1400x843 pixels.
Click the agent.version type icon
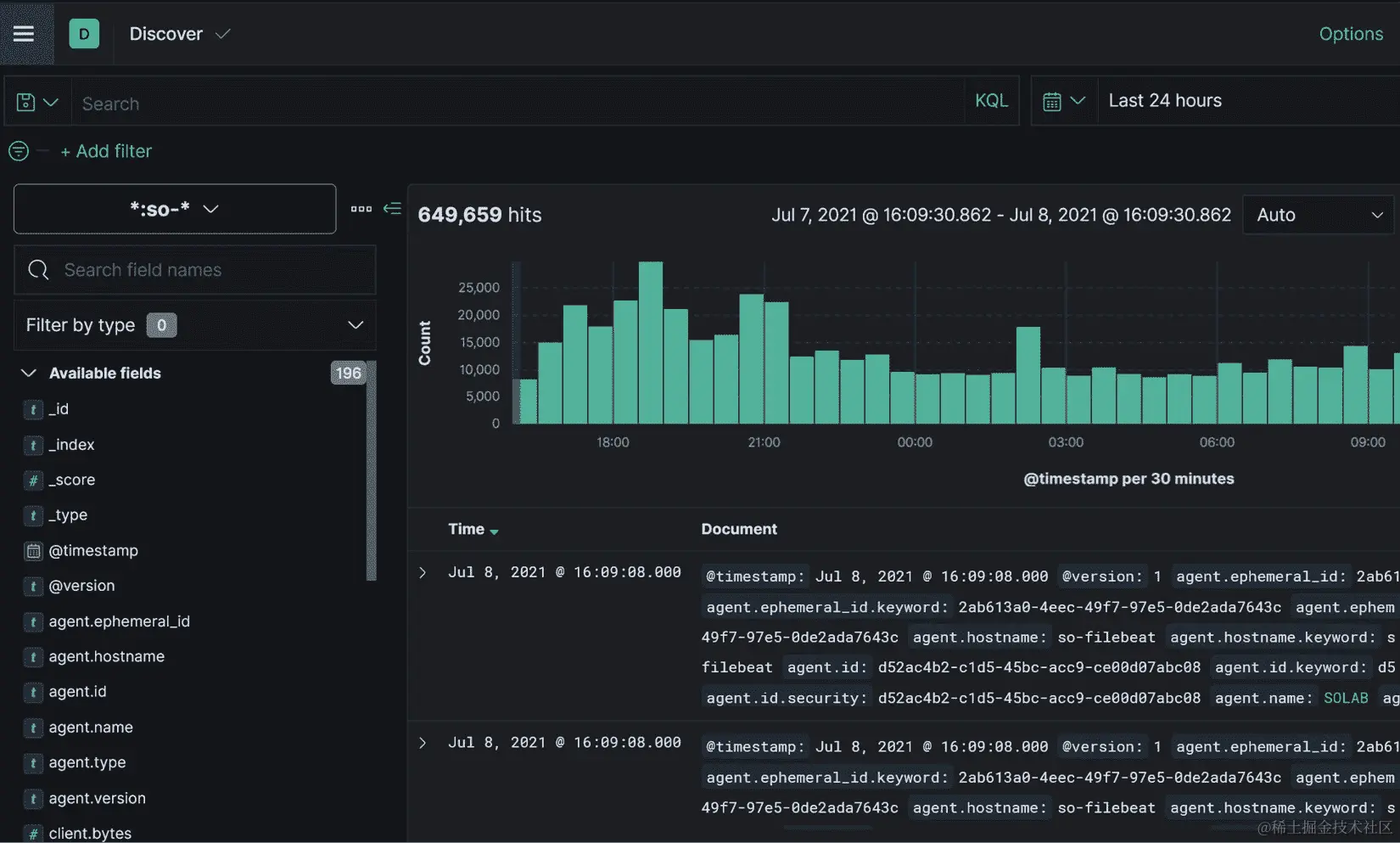coord(32,799)
